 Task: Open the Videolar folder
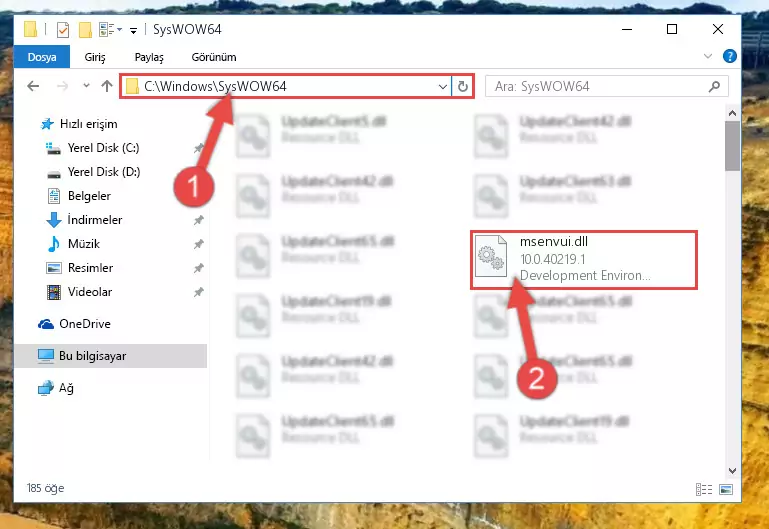pyautogui.click(x=90, y=292)
